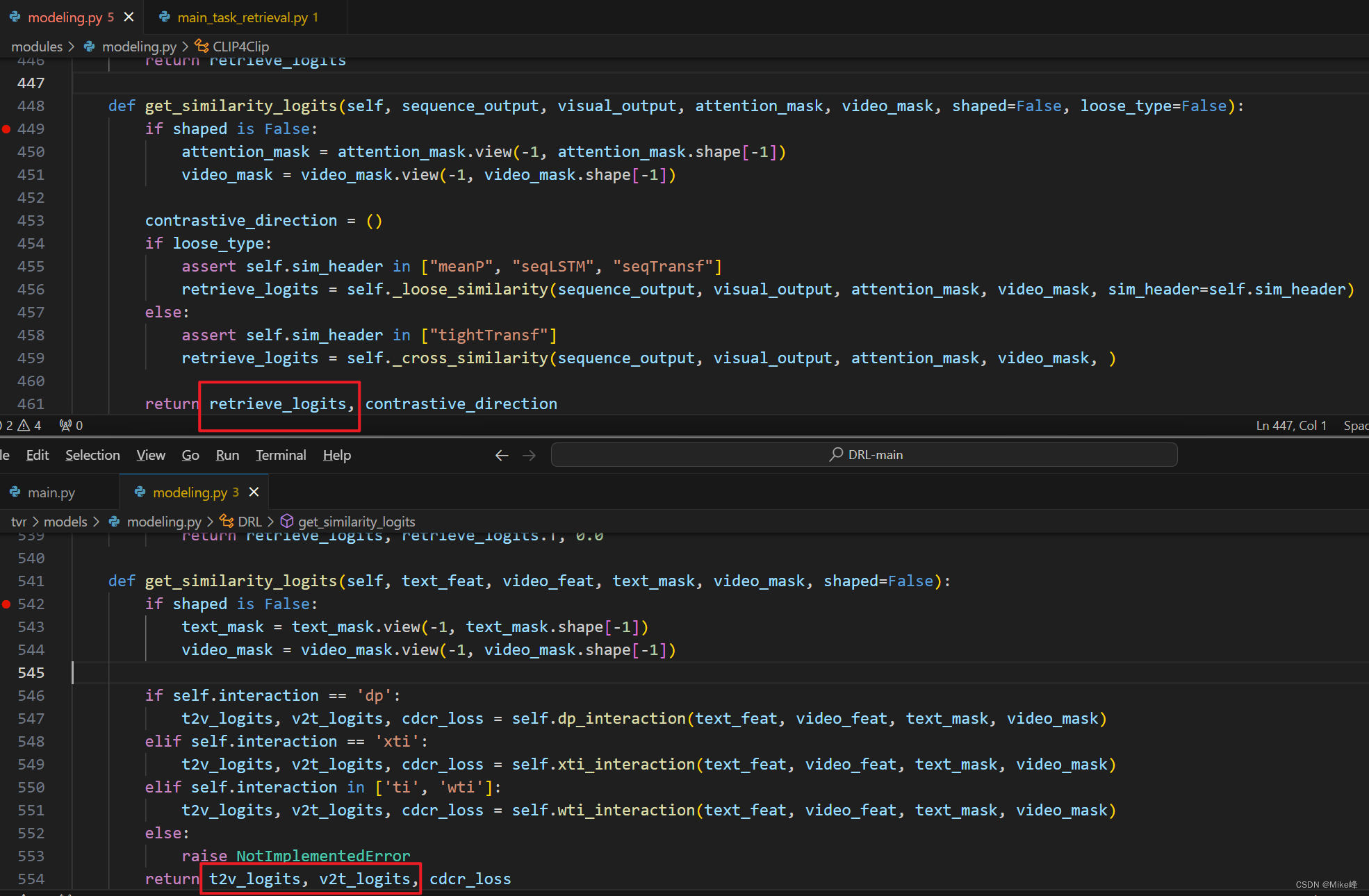Click Python icon on main.py tab
This screenshot has width=1369, height=896.
15,492
